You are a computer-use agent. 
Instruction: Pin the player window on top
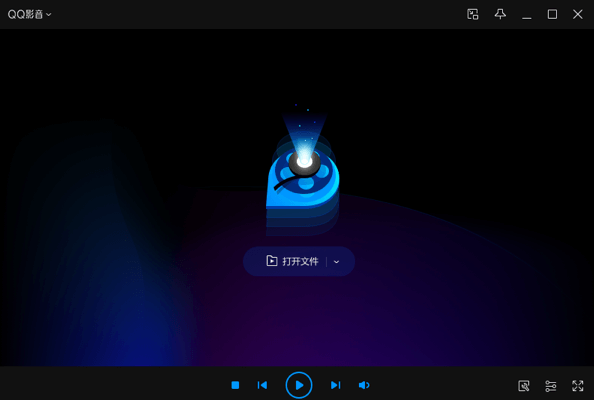500,14
